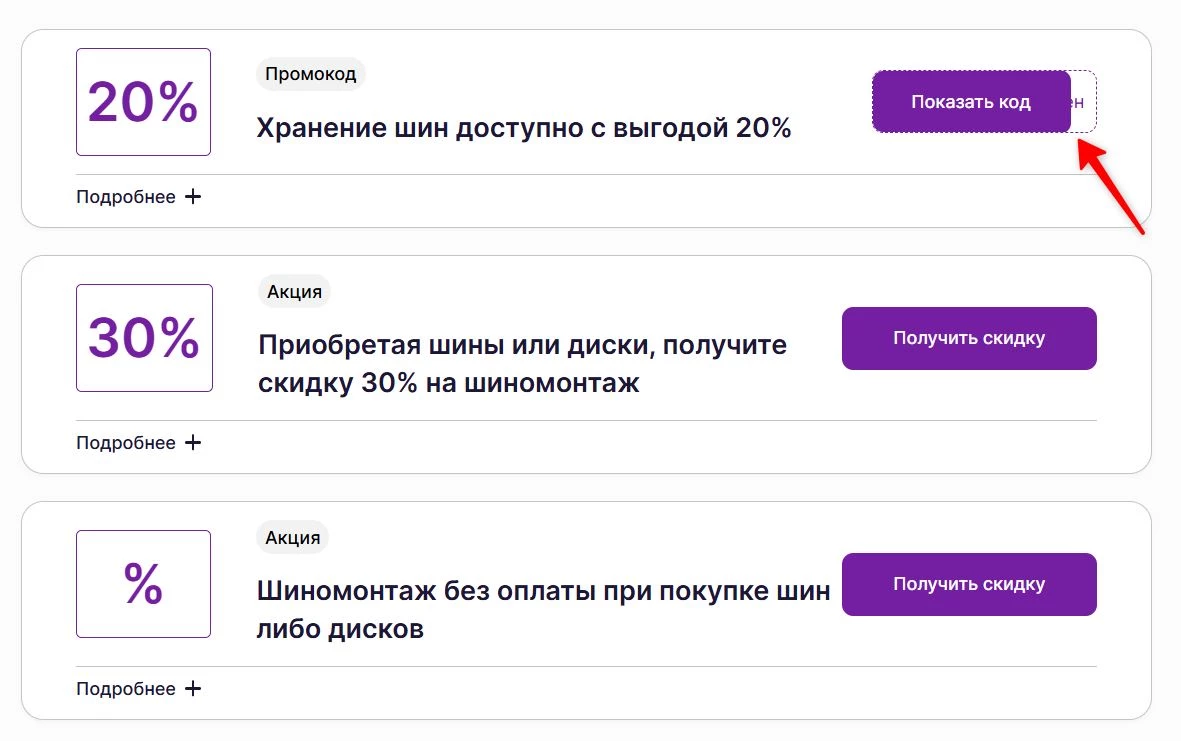The image size is (1181, 741).
Task: Reveal the promo code with Показать код
Action: [972, 101]
